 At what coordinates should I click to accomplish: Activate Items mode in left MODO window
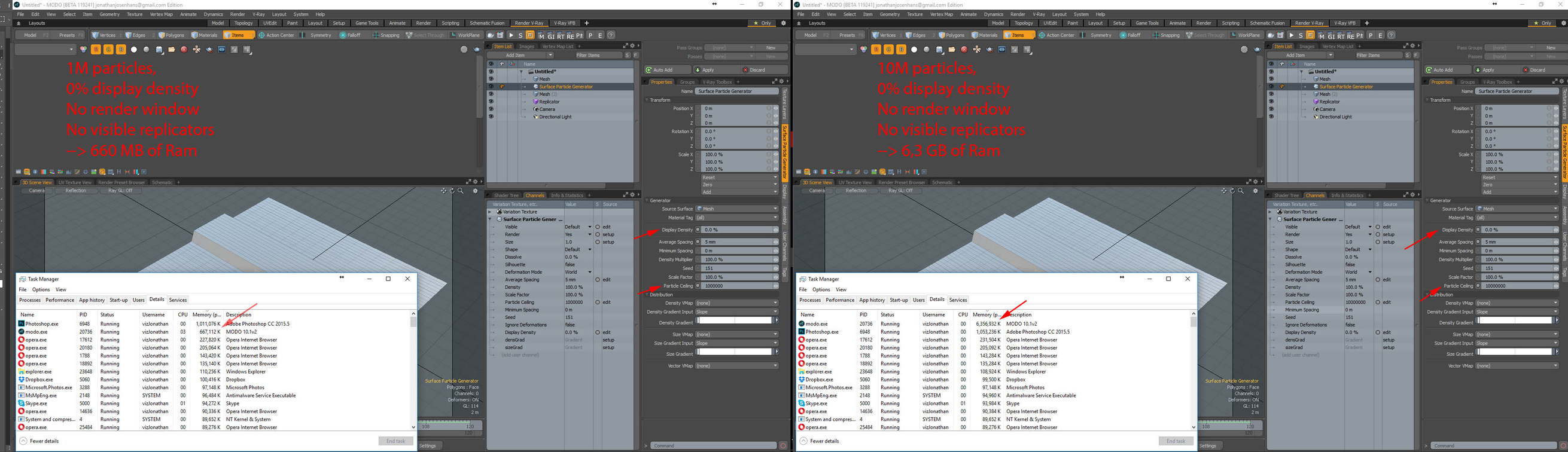tap(238, 35)
